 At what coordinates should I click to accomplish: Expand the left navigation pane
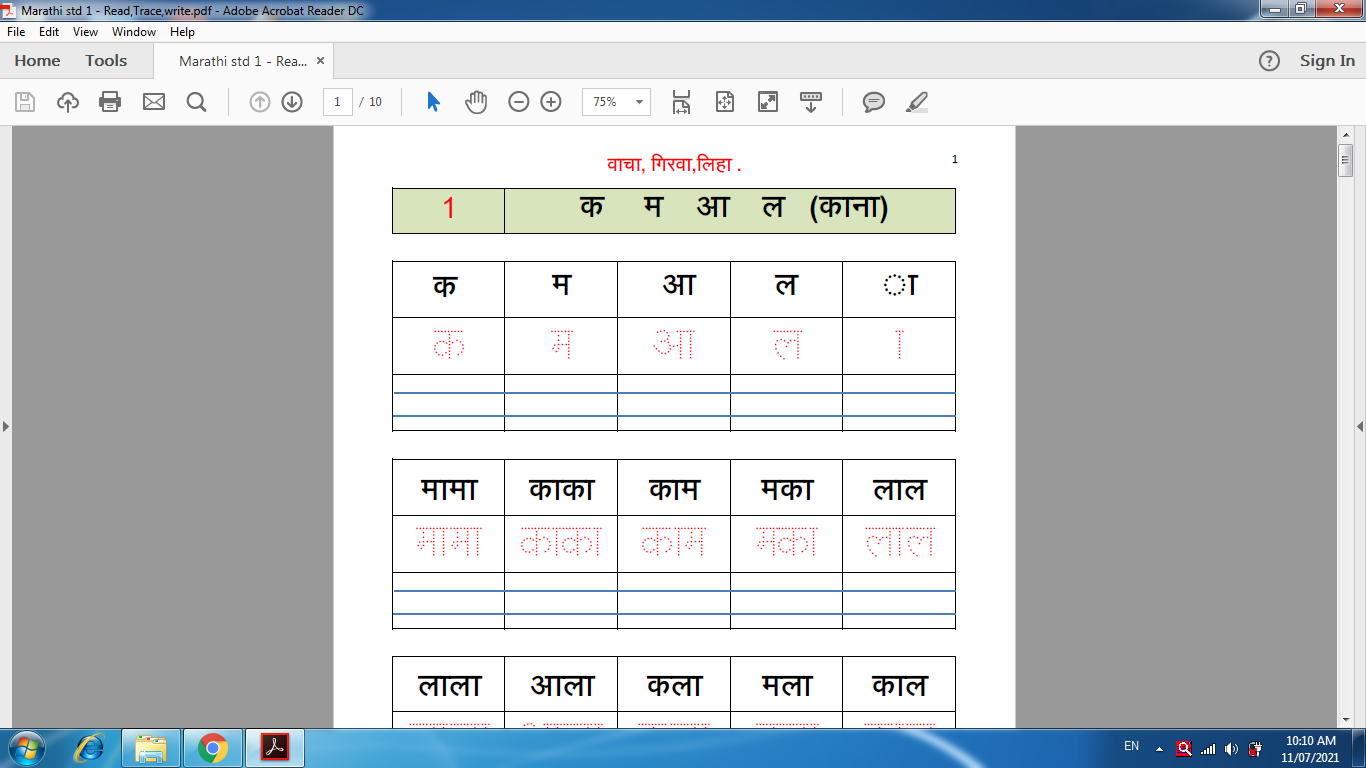point(7,425)
